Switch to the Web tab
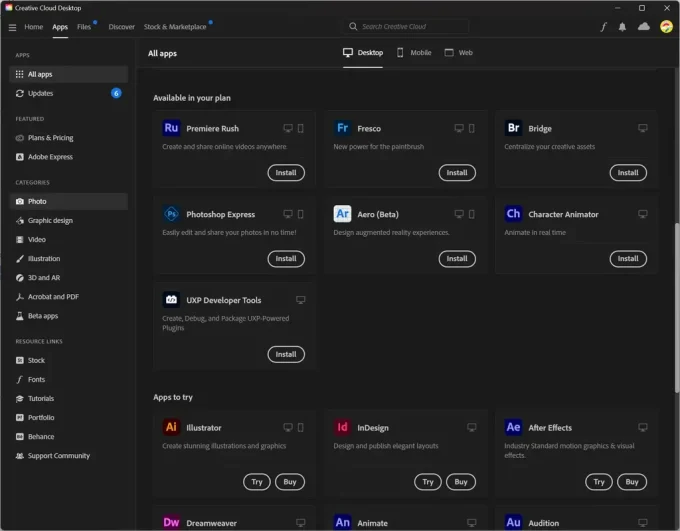The width and height of the screenshot is (680, 531). 458,52
